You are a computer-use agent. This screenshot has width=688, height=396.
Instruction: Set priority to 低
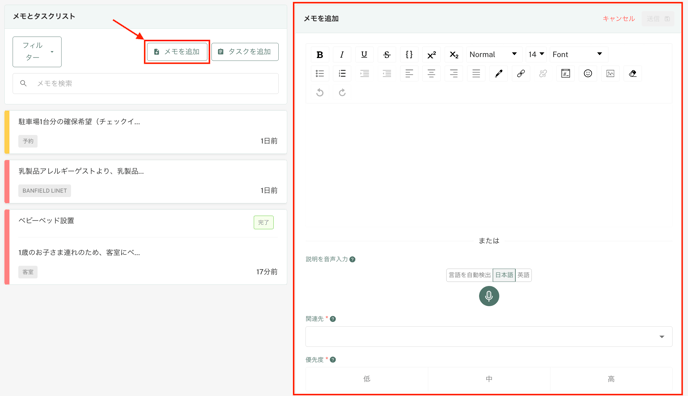coord(367,379)
